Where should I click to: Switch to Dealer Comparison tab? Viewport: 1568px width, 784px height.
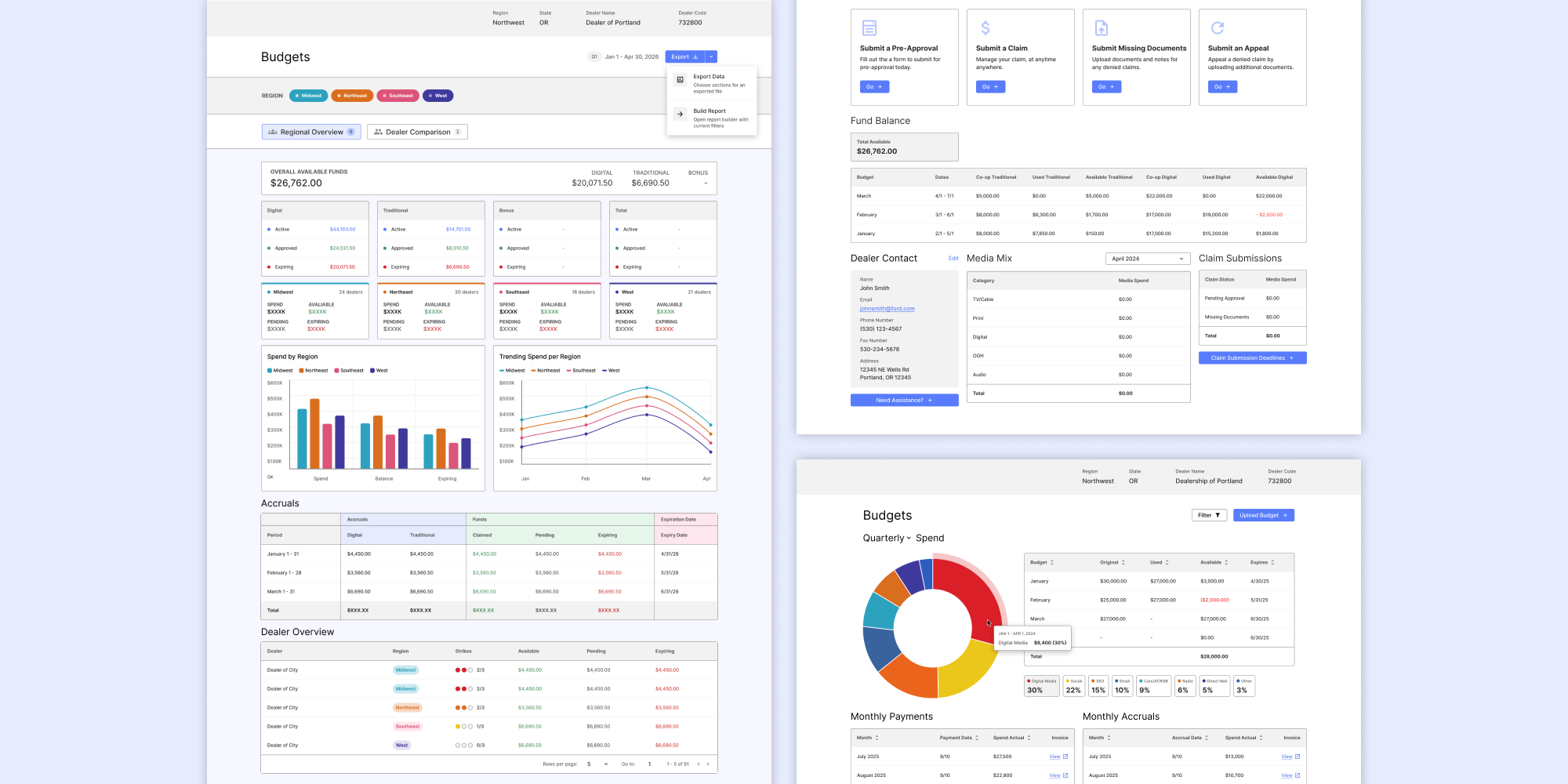pos(417,132)
